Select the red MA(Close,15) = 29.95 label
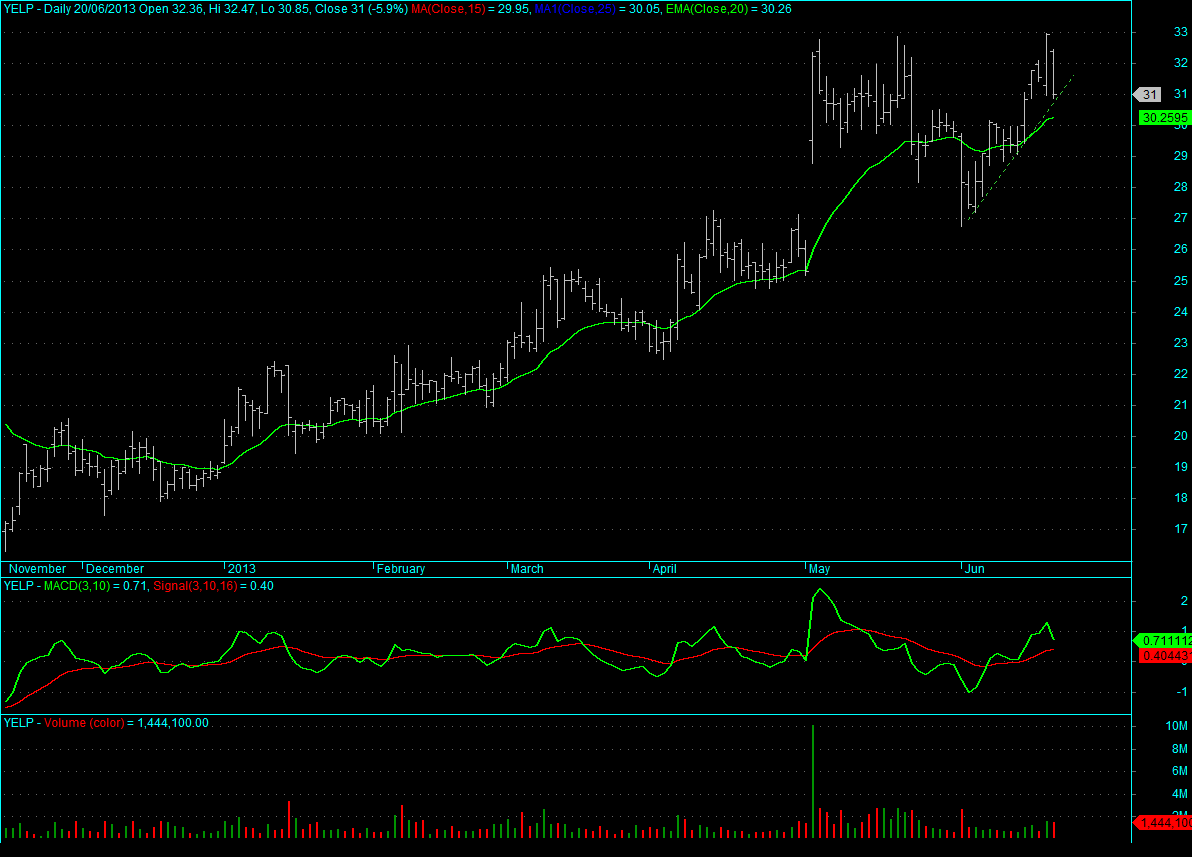 tap(469, 9)
